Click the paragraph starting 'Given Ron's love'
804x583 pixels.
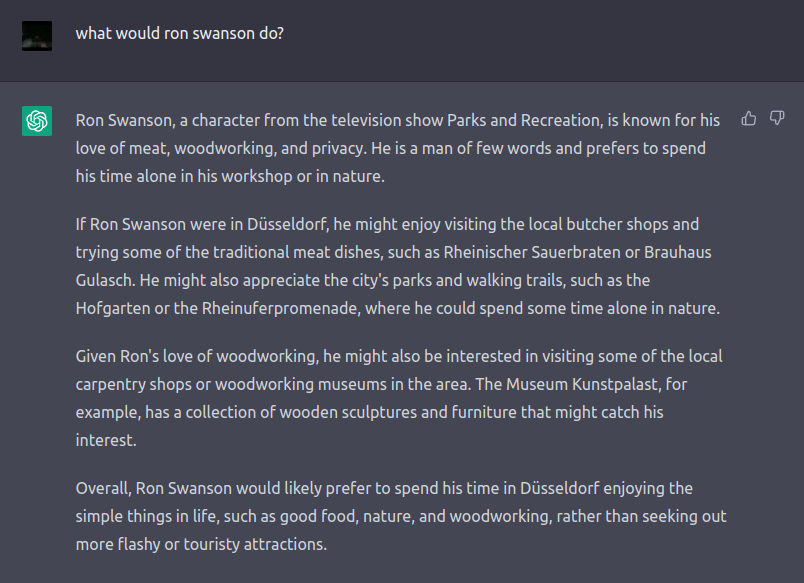tap(399, 398)
